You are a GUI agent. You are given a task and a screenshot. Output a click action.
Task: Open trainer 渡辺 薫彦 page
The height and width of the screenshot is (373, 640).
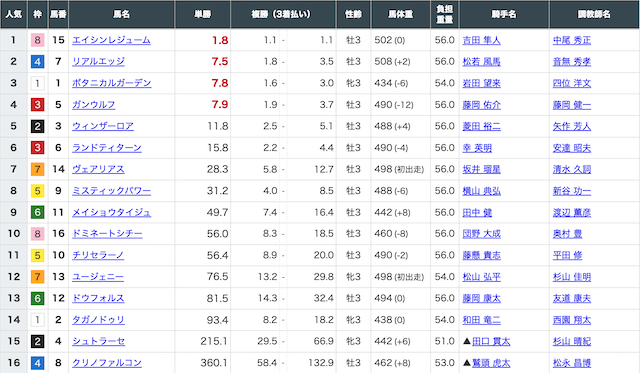click(x=572, y=213)
